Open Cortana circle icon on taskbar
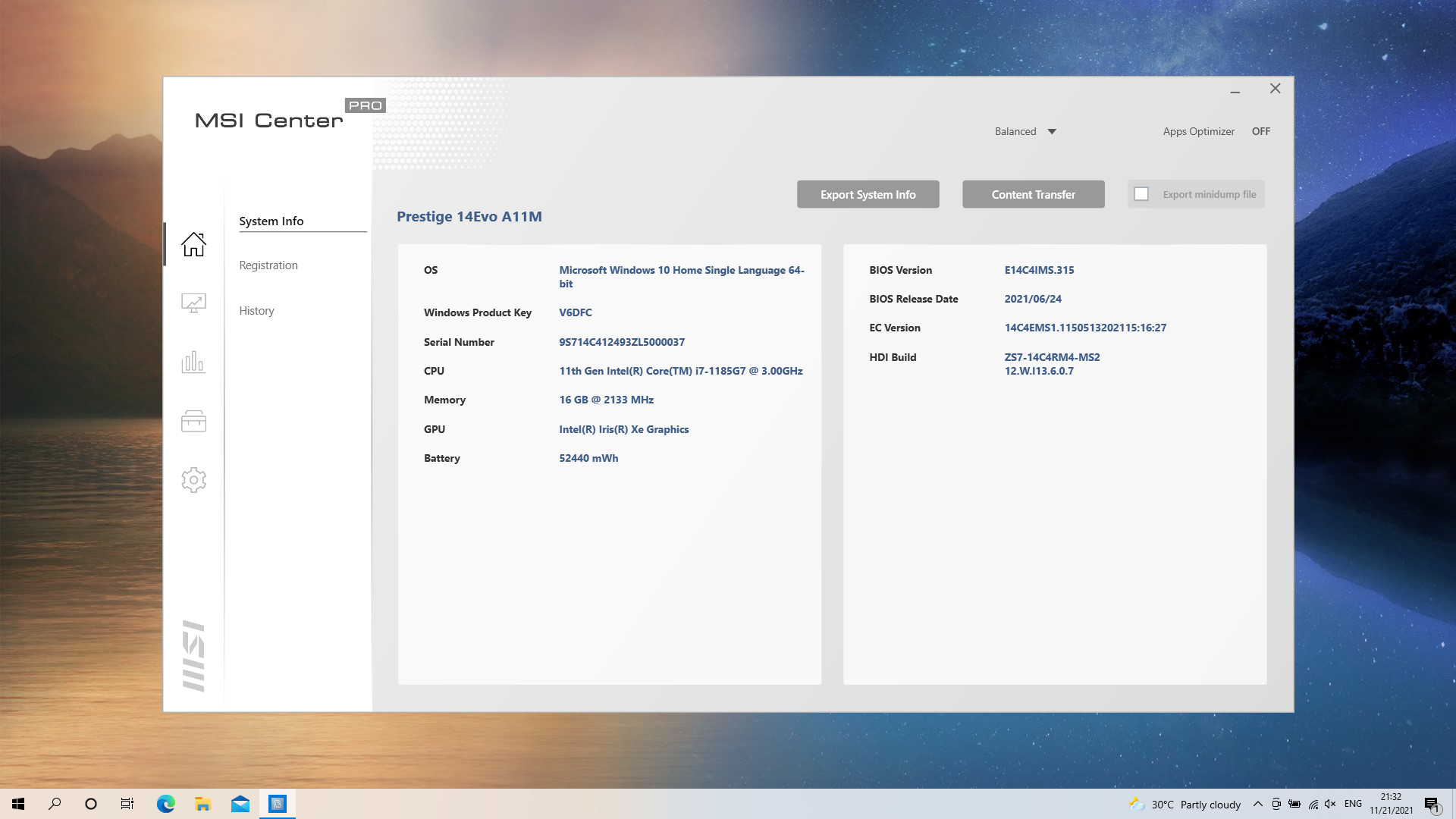1456x819 pixels. point(91,804)
